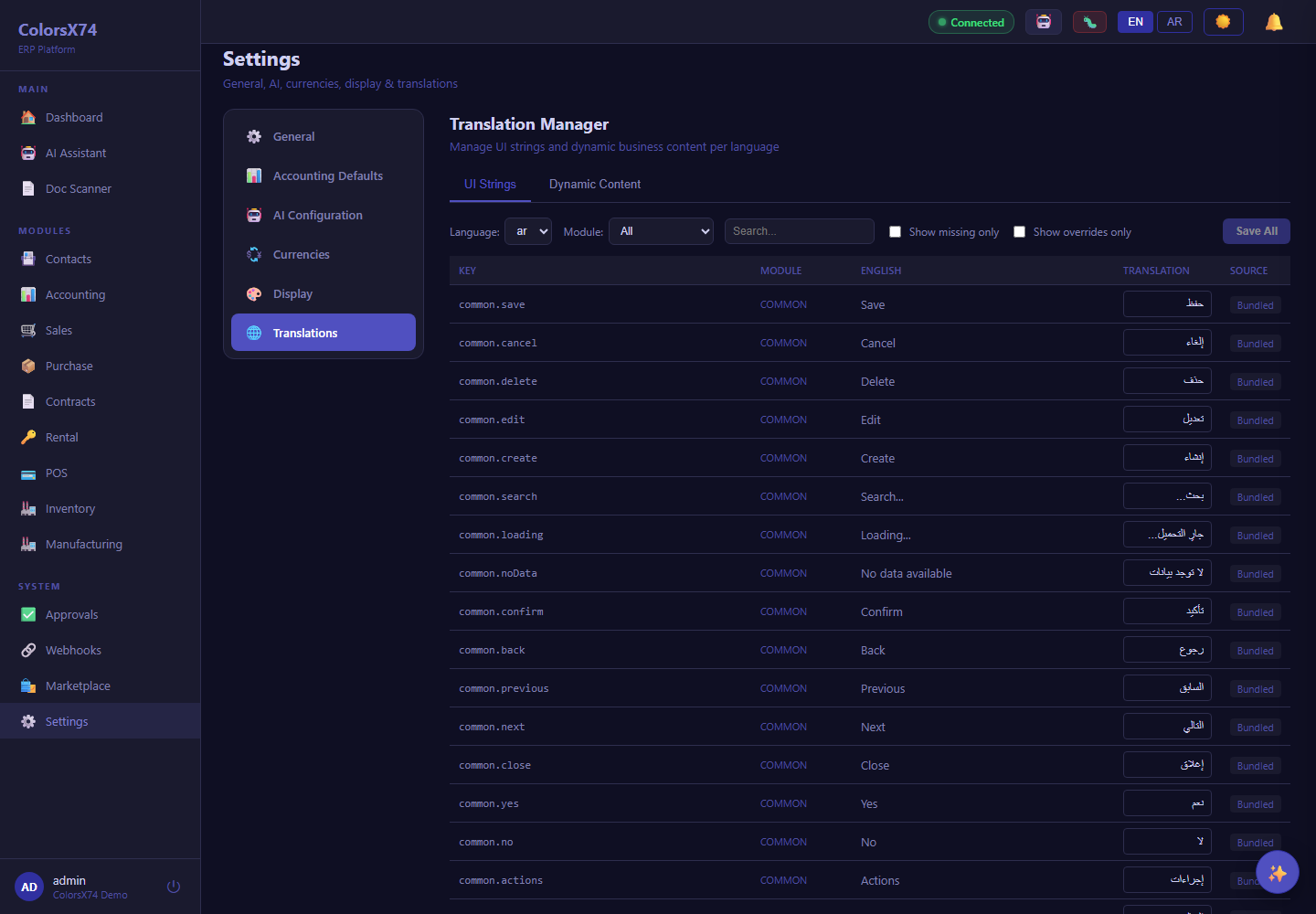1316x914 pixels.
Task: Open the Module dropdown showing All
Action: click(662, 231)
